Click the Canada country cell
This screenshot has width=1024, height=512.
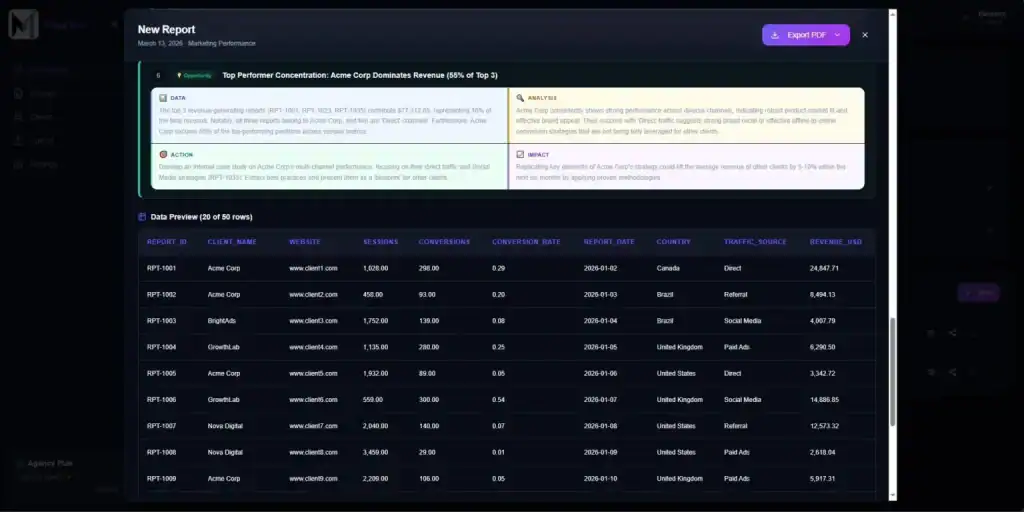click(668, 268)
